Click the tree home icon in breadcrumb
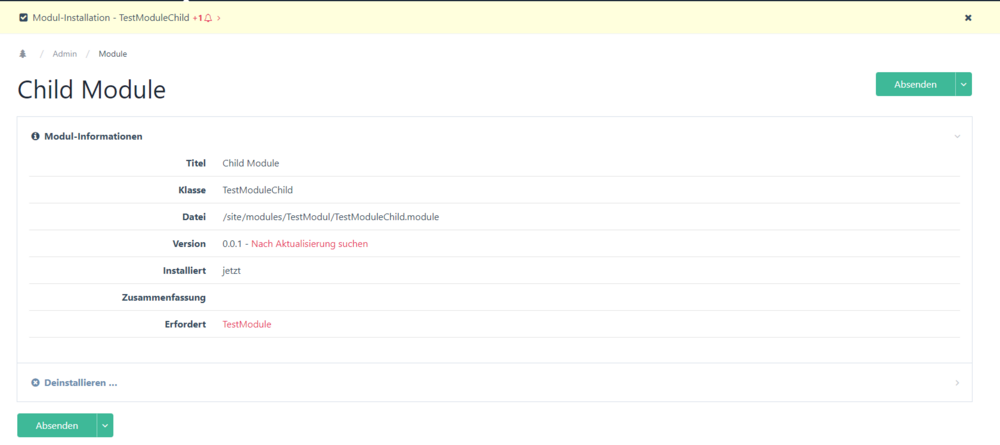This screenshot has width=1000, height=445. point(23,54)
